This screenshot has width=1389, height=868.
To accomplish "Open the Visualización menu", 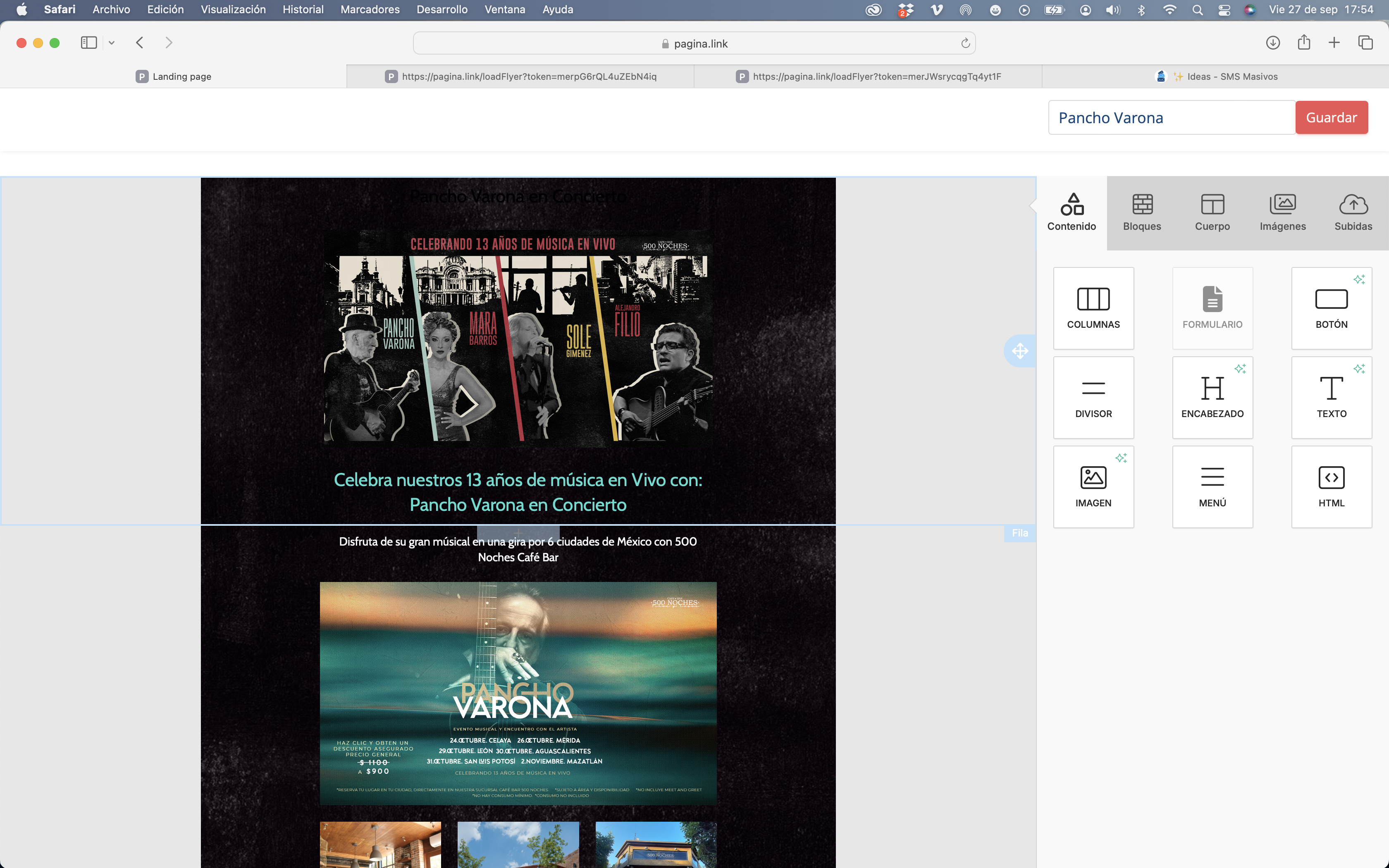I will 233,10.
